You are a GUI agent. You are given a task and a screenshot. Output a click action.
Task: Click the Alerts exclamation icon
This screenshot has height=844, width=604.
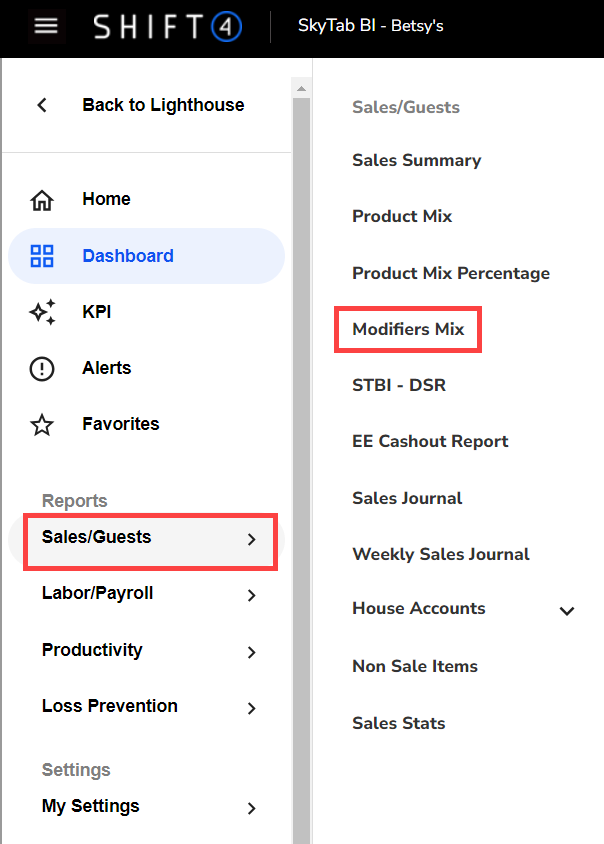click(x=42, y=369)
